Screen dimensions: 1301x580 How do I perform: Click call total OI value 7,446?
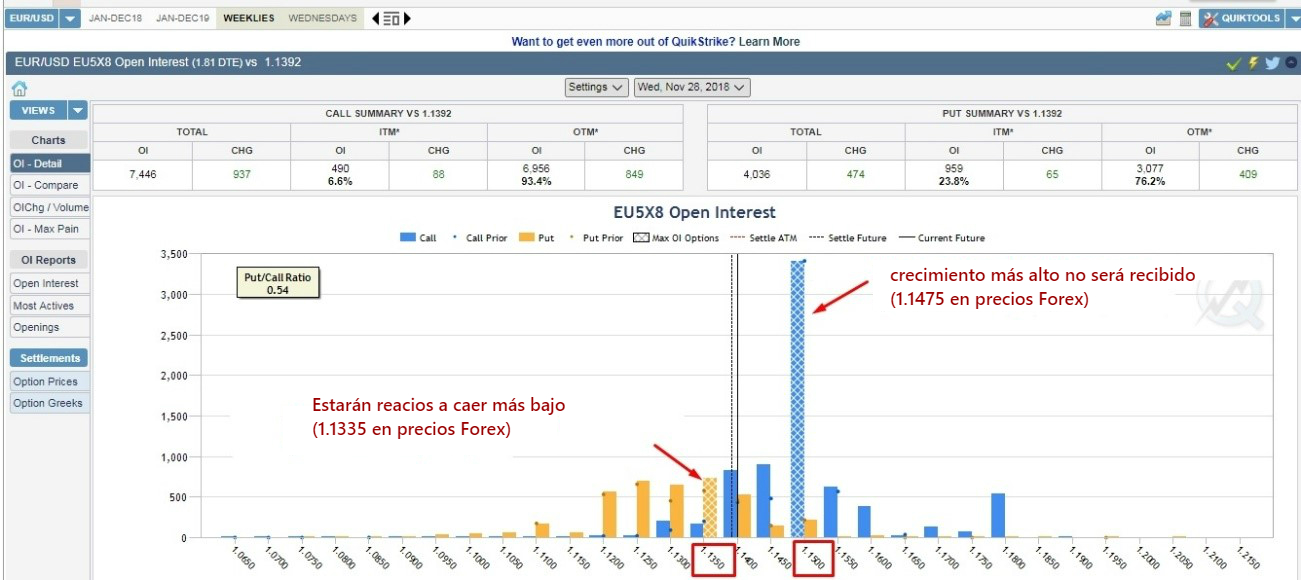pyautogui.click(x=143, y=175)
